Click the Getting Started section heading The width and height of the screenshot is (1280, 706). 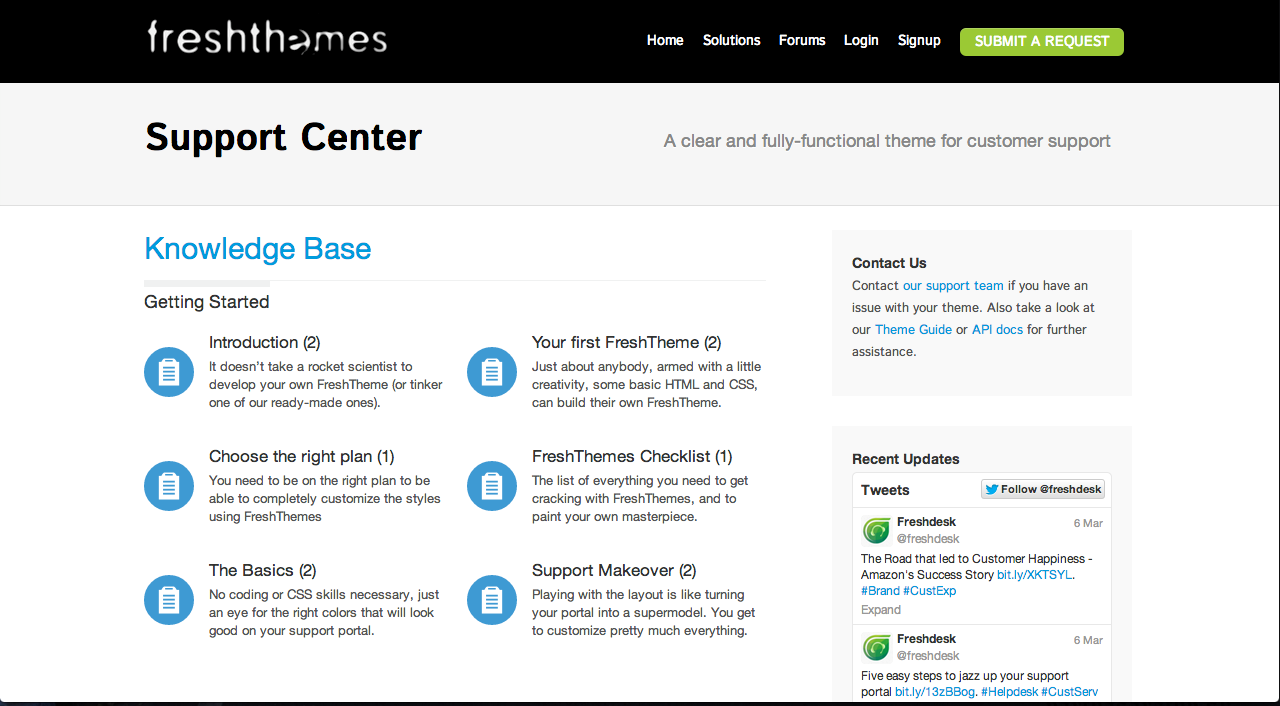tap(207, 302)
